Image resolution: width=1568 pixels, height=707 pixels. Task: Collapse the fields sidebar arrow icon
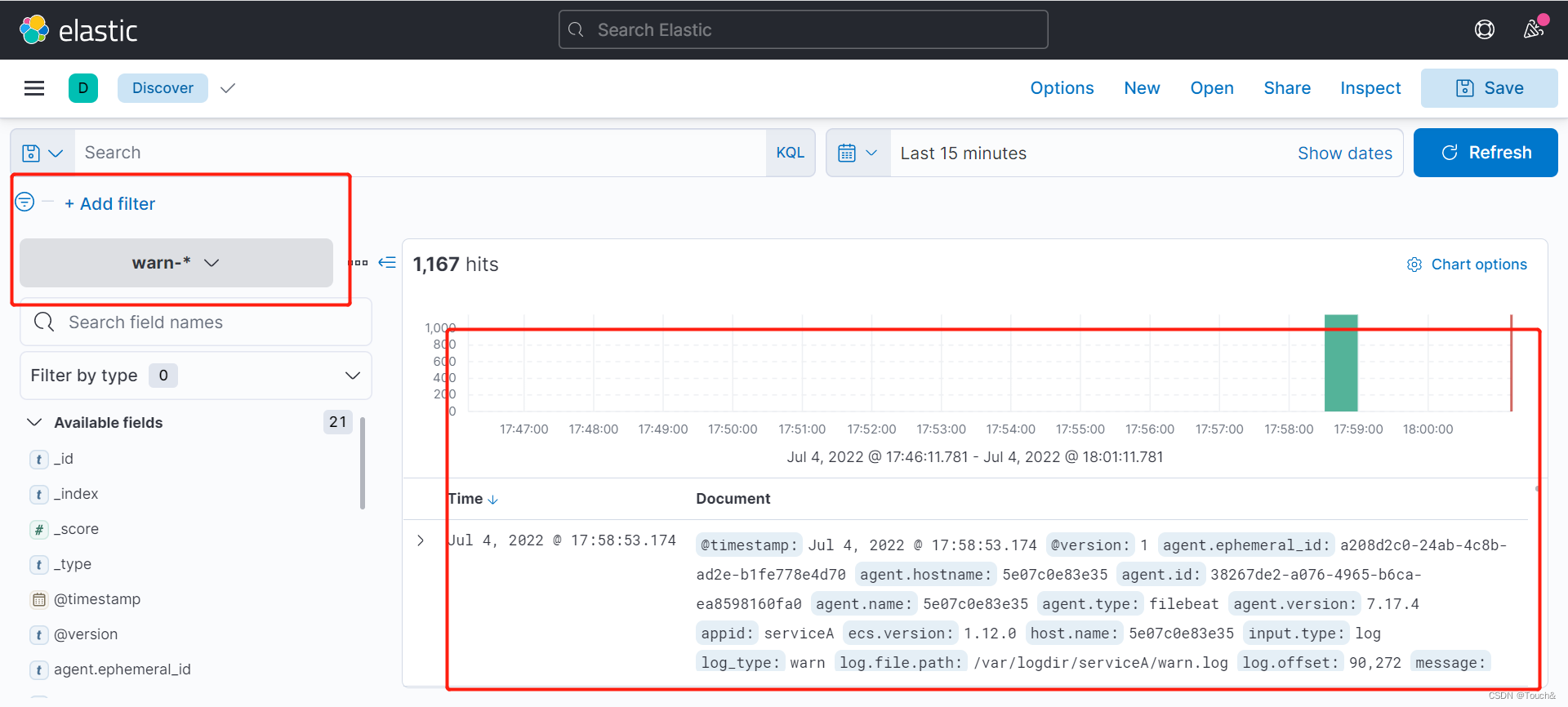(387, 262)
